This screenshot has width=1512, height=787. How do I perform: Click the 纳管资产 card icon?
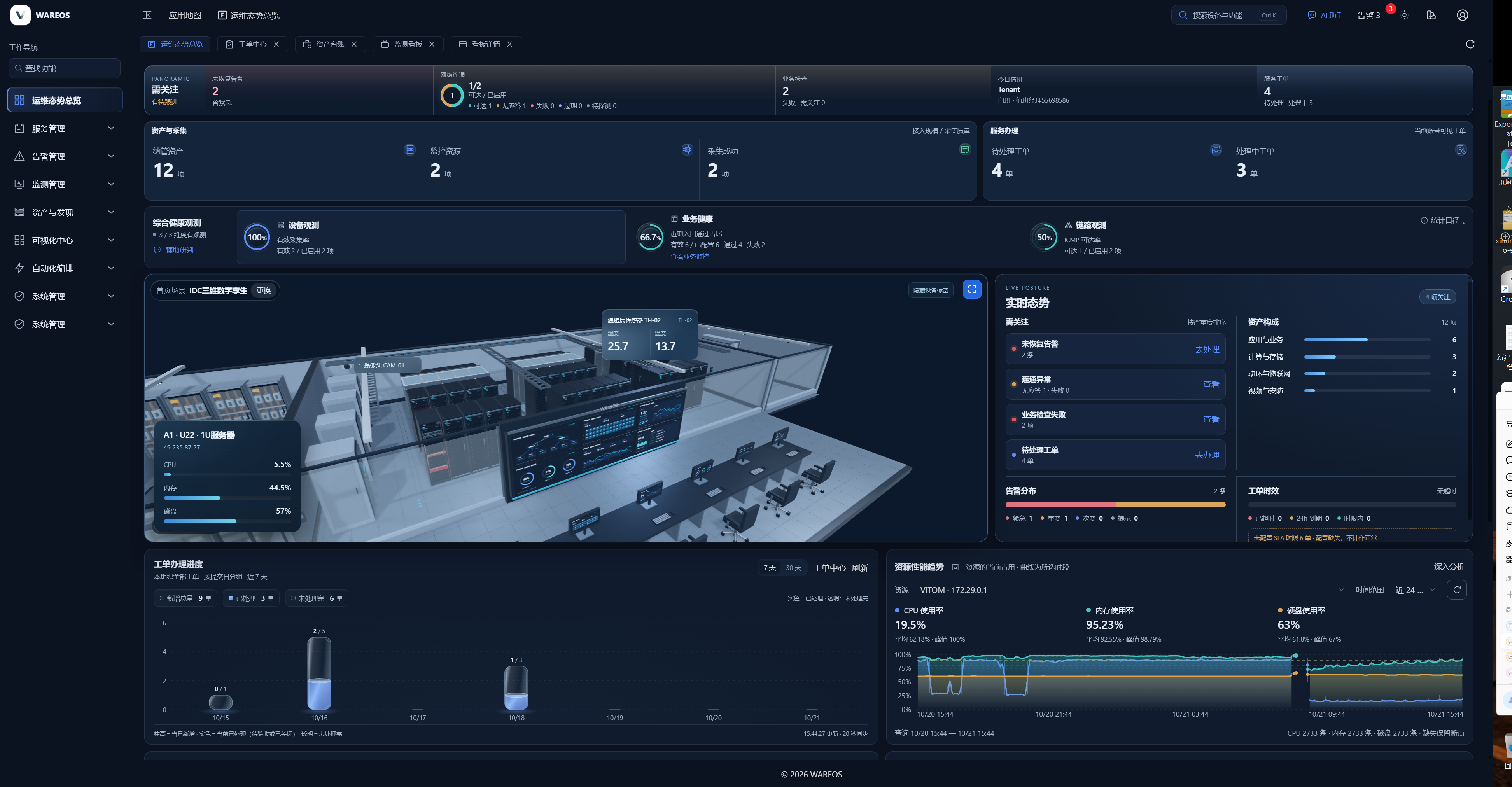tap(409, 150)
